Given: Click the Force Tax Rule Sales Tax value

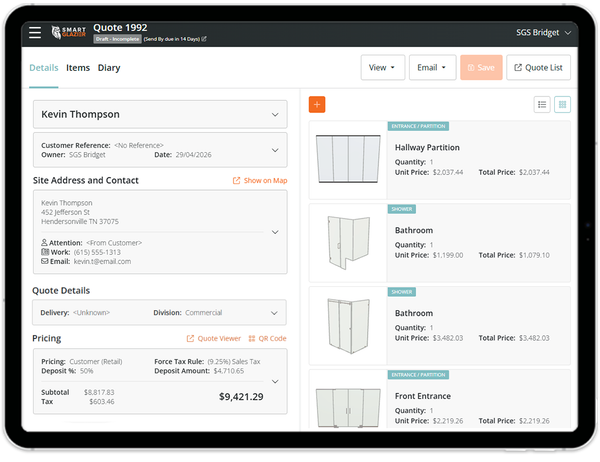Looking at the screenshot, I should point(234,362).
